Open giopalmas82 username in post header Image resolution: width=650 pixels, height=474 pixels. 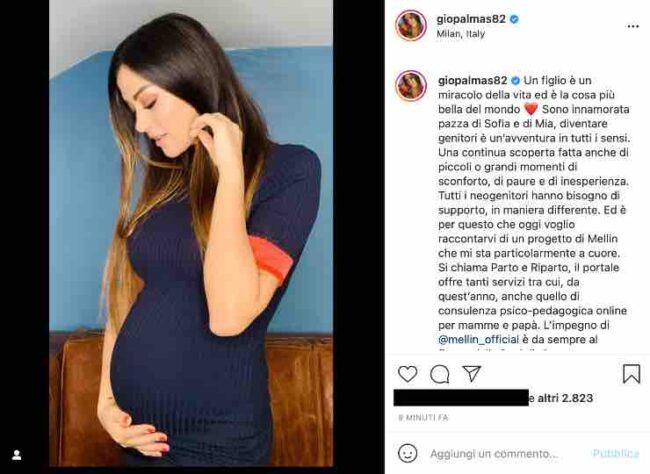click(x=471, y=19)
